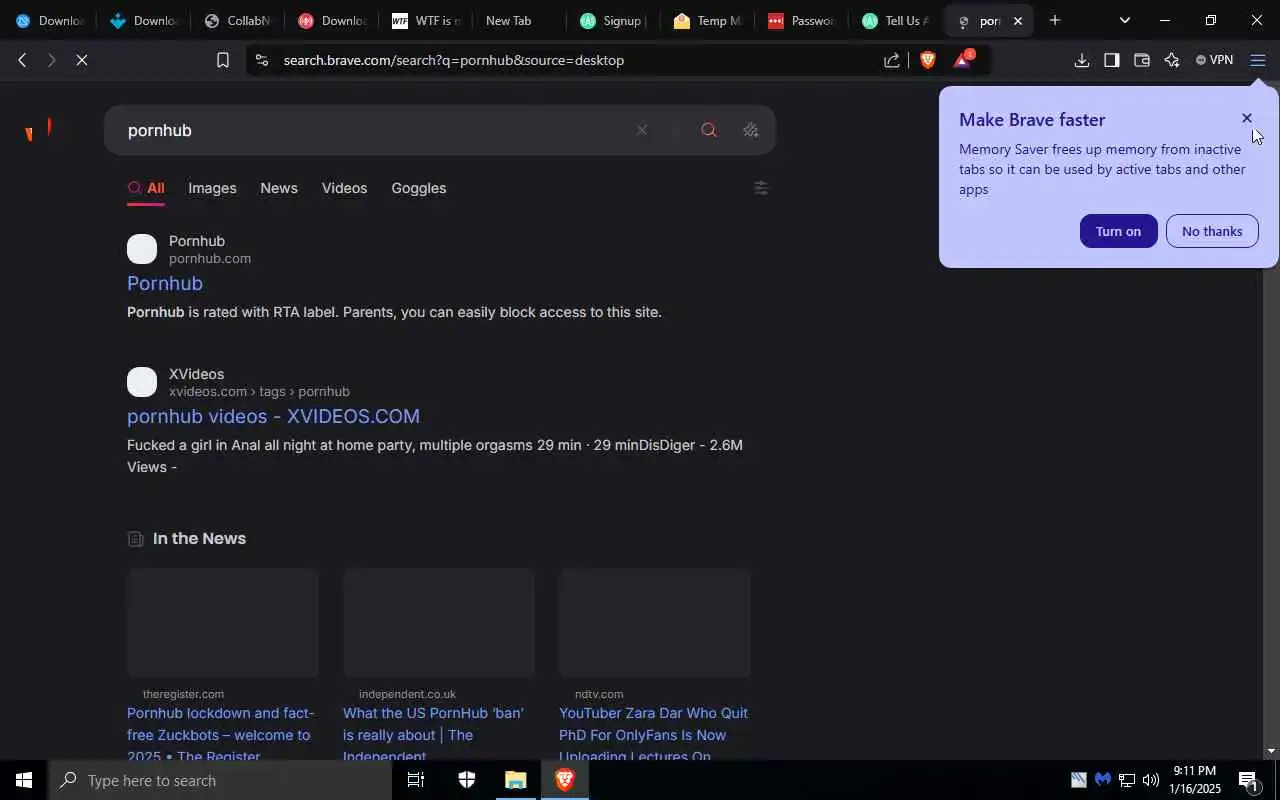Screen dimensions: 1280x800
Task: Decline Memory Saver with No thanks
Action: pos(1212,231)
